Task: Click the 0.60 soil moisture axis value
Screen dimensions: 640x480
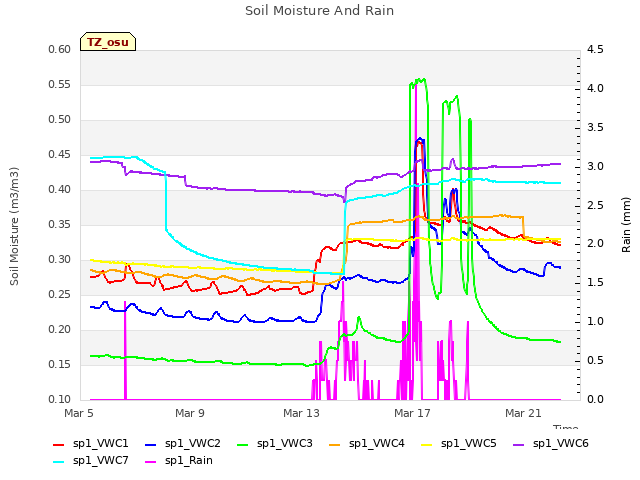Action: (60, 49)
